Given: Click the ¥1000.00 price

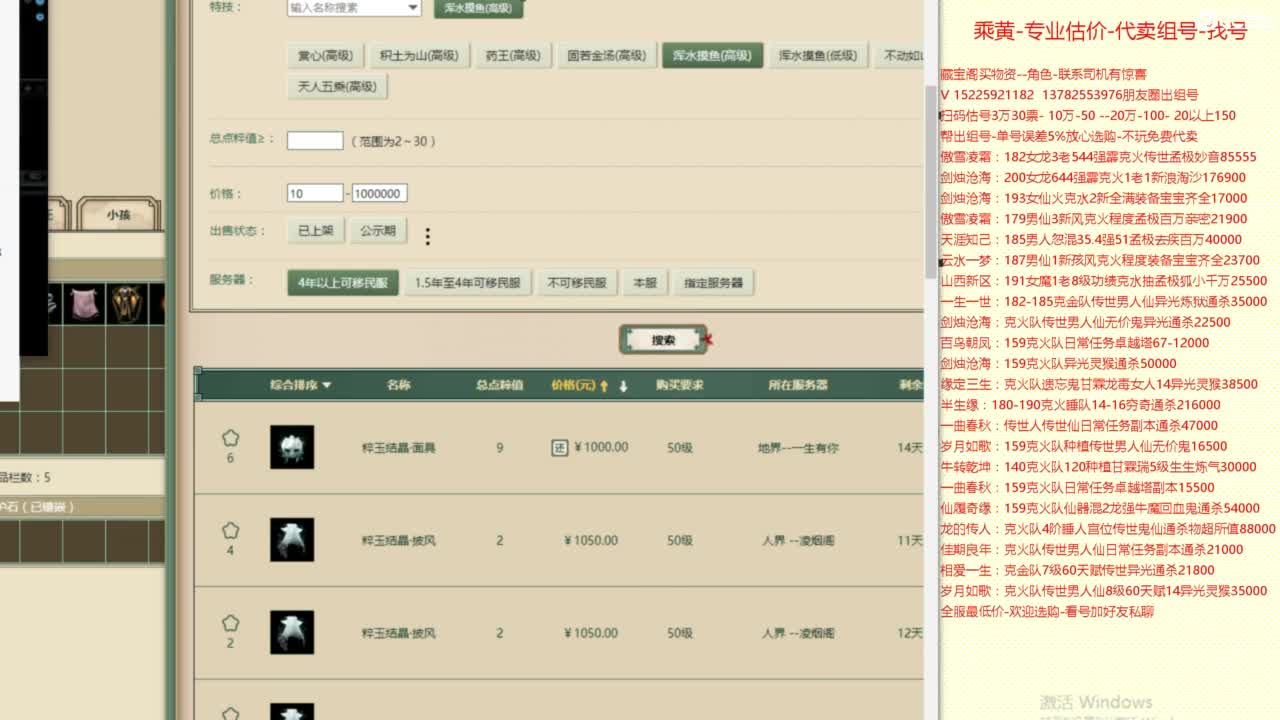Looking at the screenshot, I should tap(601, 448).
